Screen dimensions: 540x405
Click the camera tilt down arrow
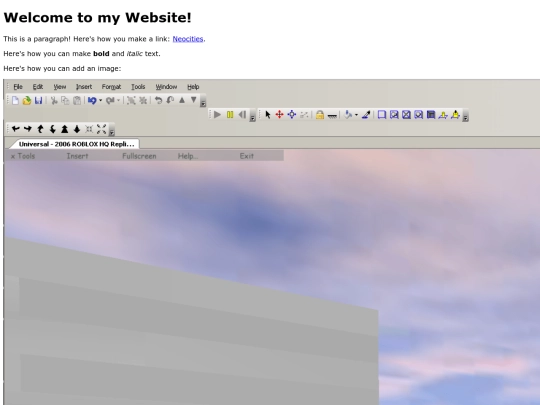click(52, 129)
